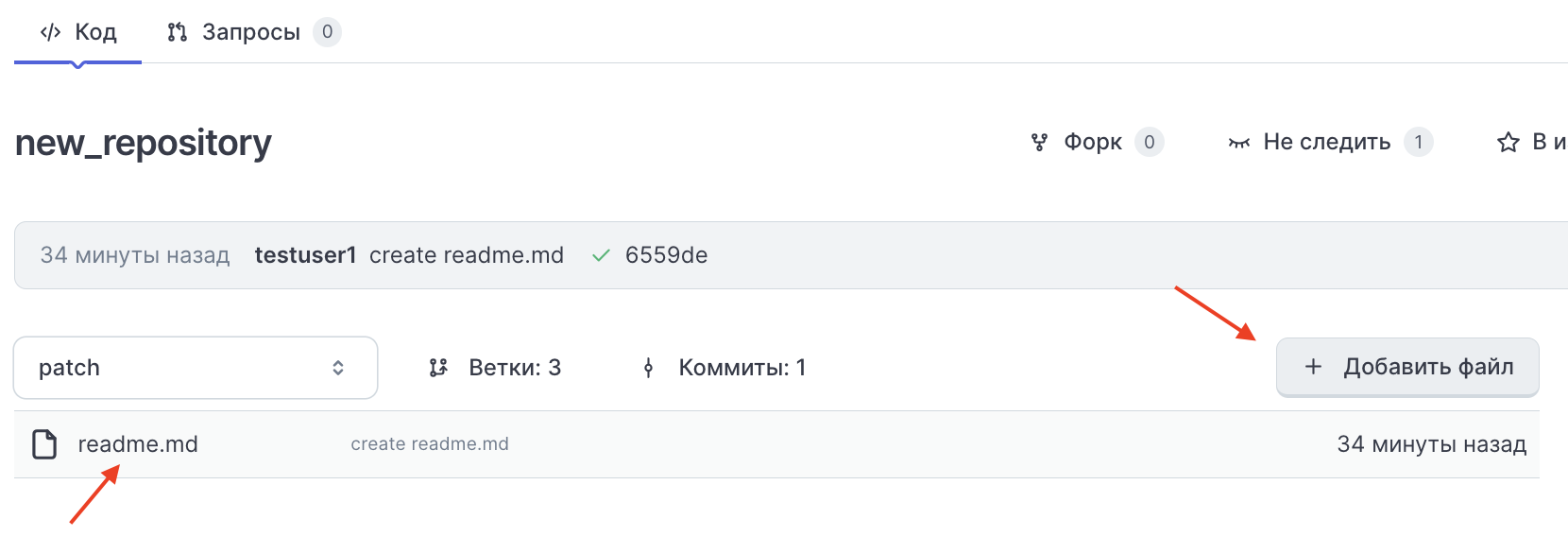Click the file icon next to readme.md
The image size is (1568, 554).
pos(44,444)
